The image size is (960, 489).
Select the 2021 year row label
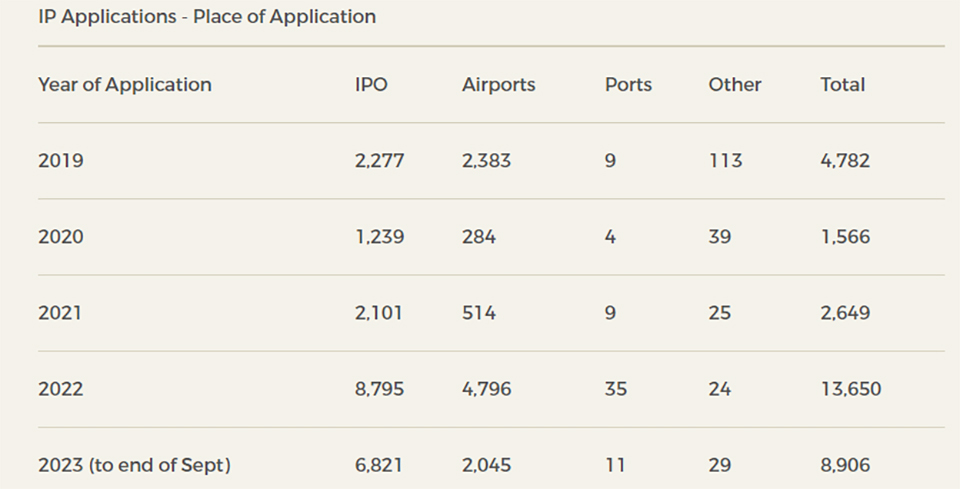pos(60,313)
